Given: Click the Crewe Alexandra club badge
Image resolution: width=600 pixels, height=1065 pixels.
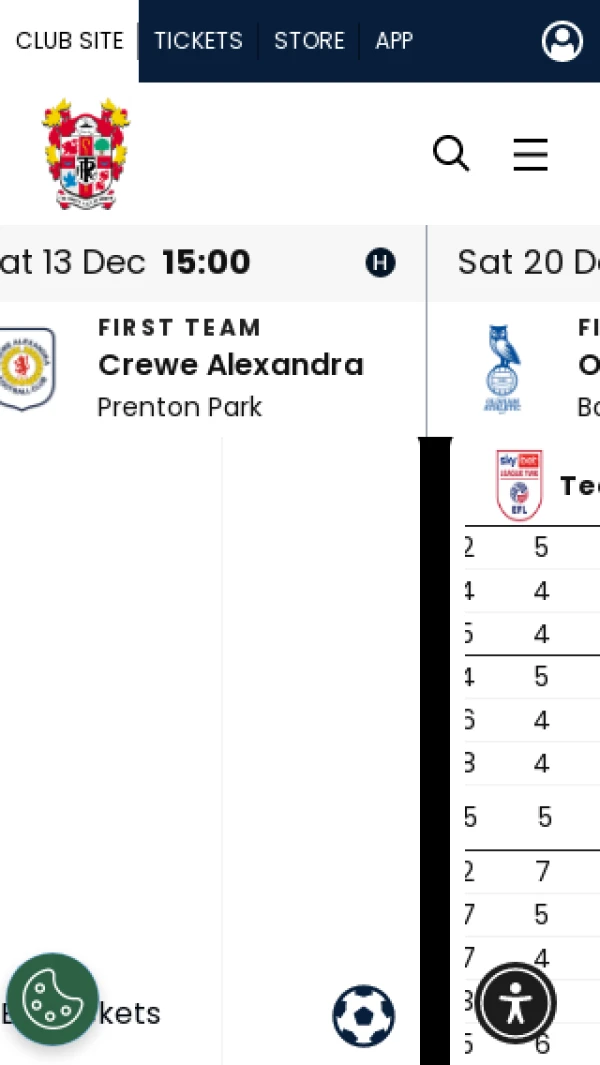Looking at the screenshot, I should click(24, 368).
